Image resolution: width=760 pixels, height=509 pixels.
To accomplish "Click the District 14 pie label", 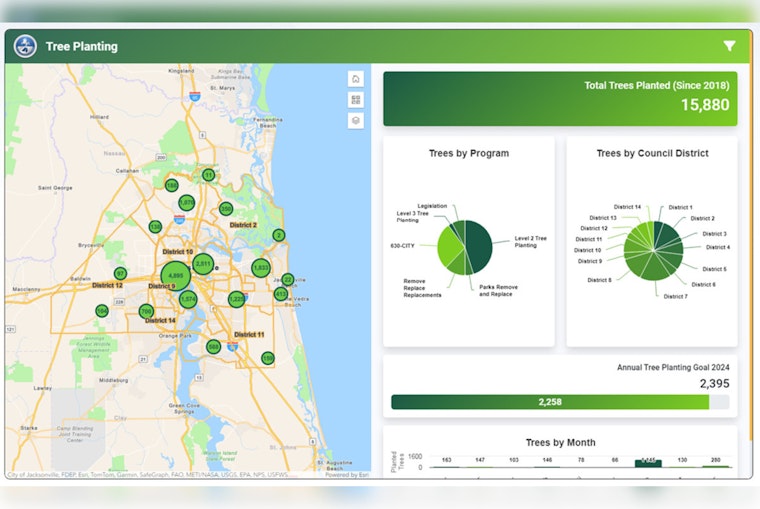I will point(627,207).
